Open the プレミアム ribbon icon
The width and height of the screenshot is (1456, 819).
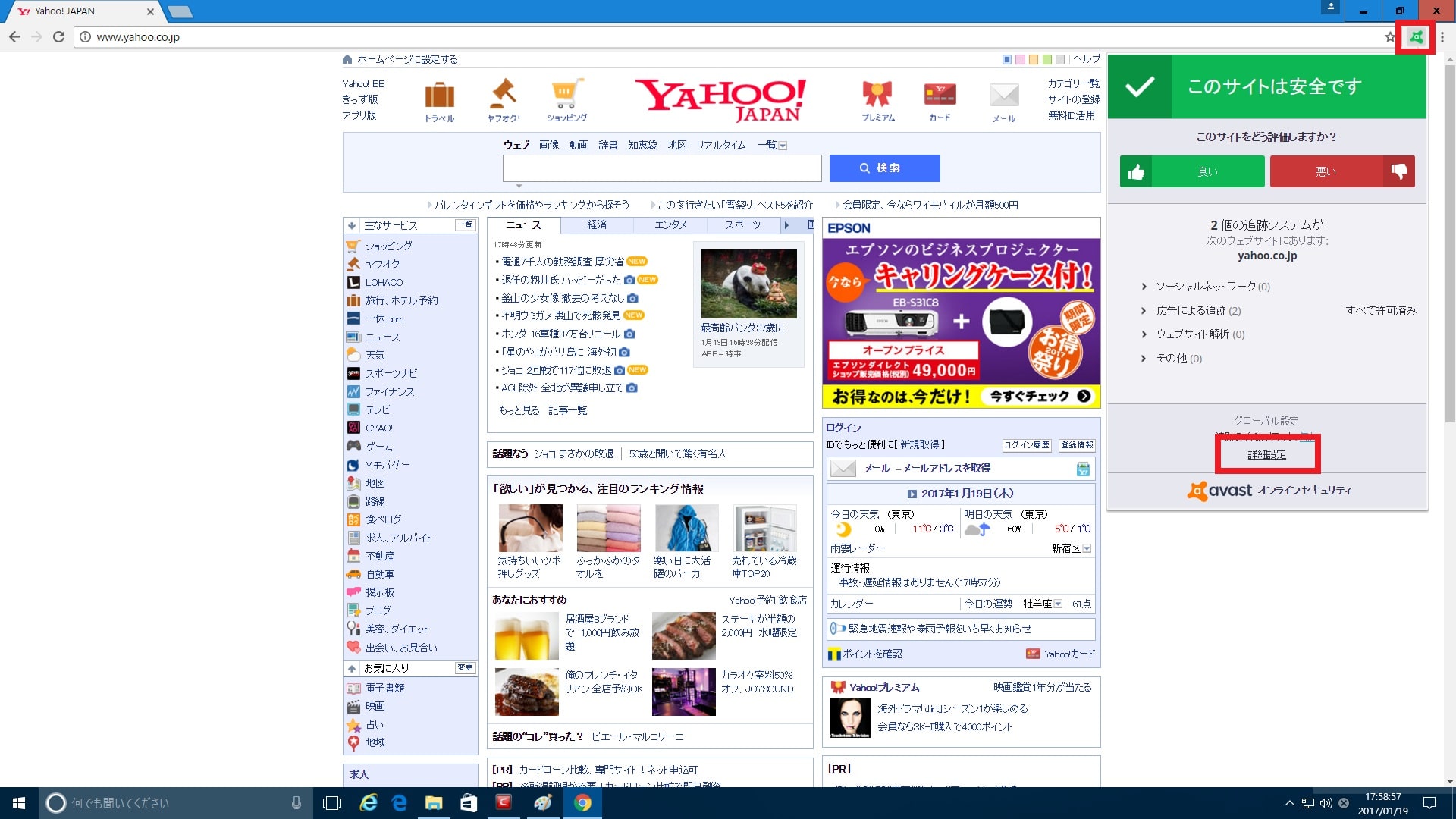tap(877, 94)
